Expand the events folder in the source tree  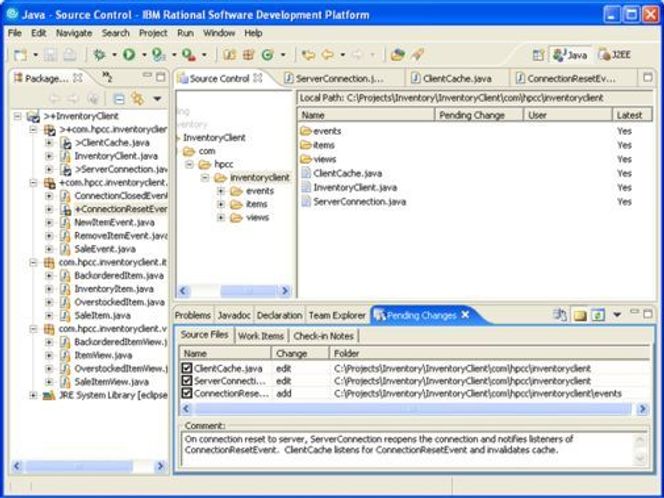[221, 191]
